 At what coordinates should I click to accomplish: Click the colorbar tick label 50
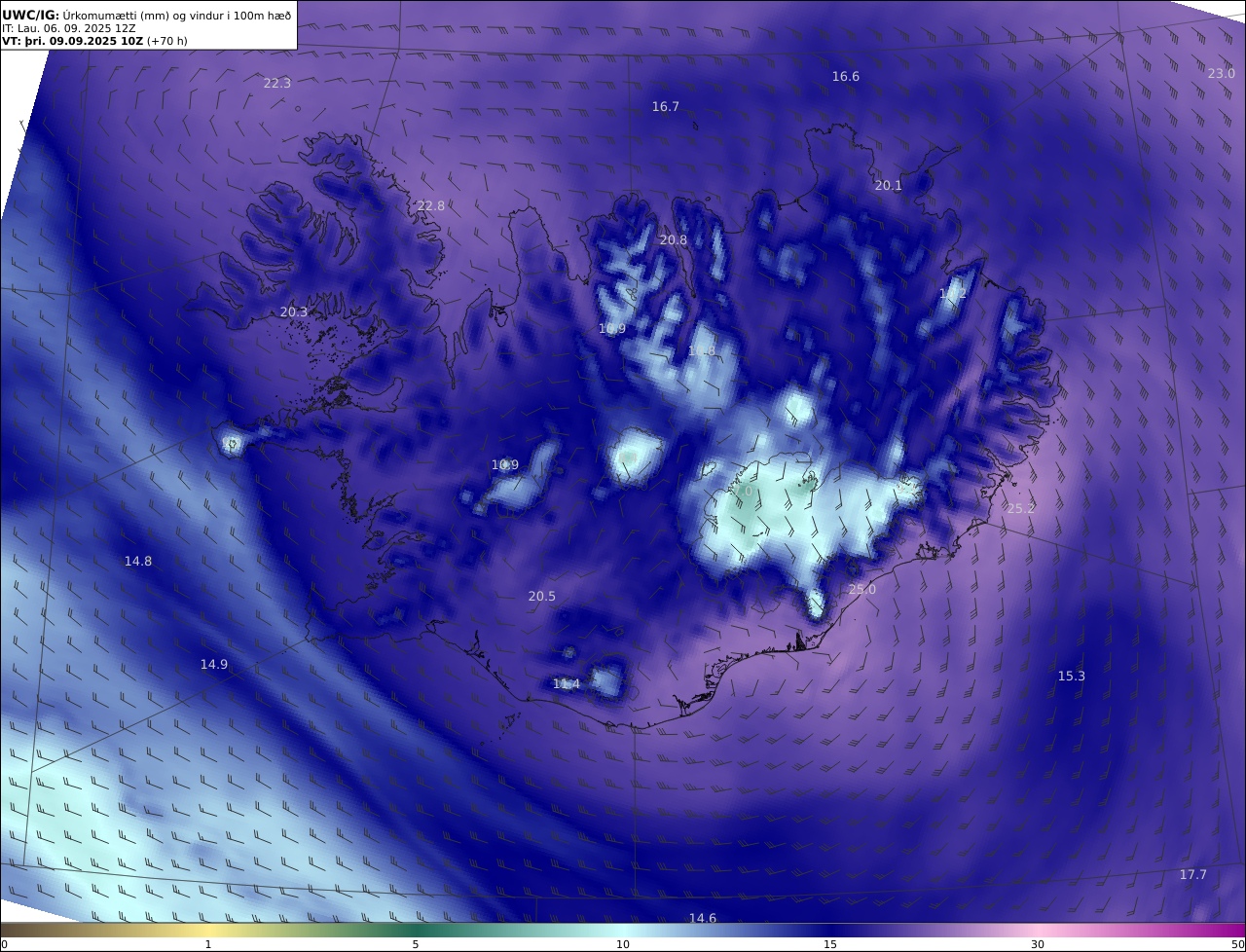(x=1238, y=945)
